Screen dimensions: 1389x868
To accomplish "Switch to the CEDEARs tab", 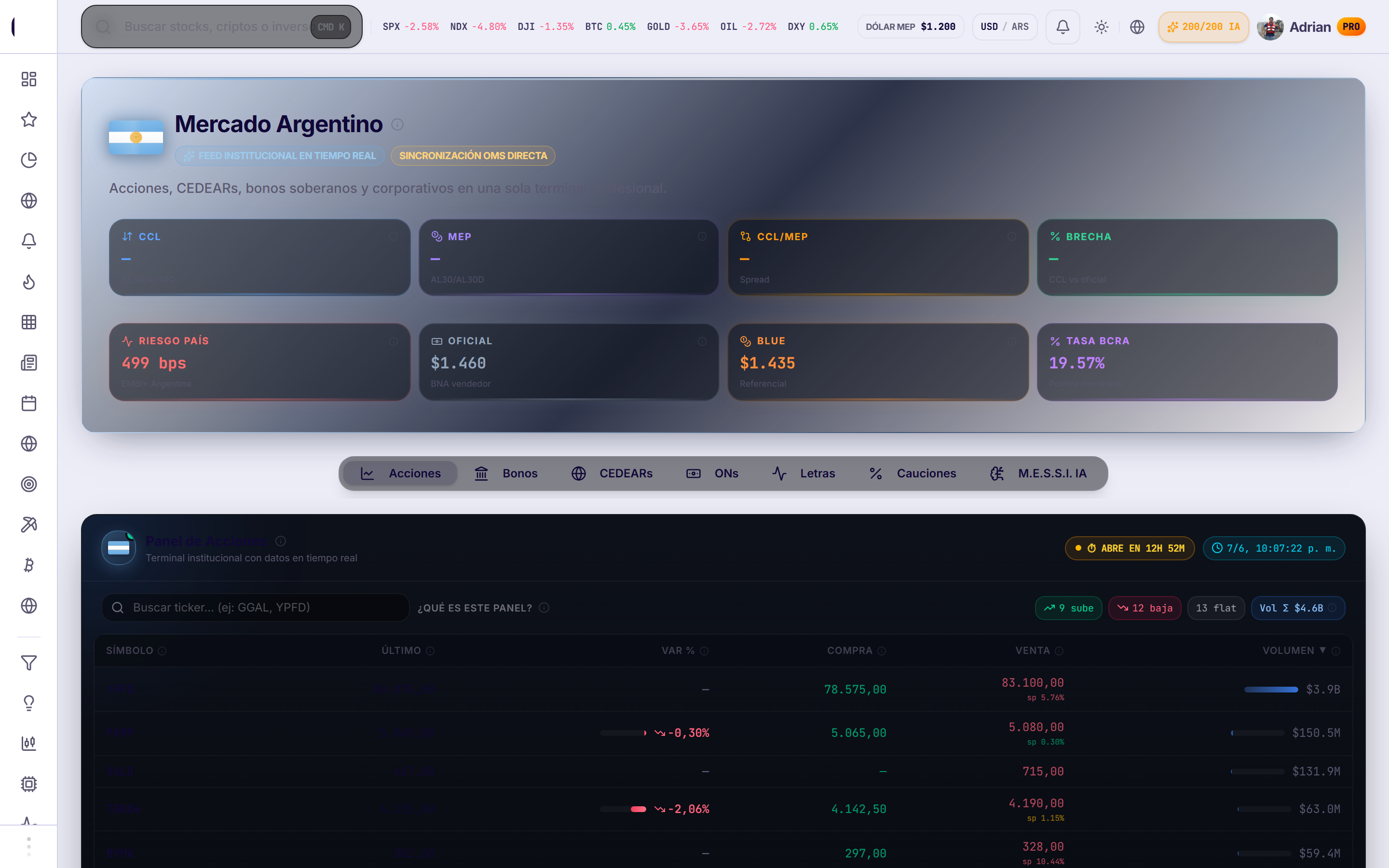I will [612, 474].
